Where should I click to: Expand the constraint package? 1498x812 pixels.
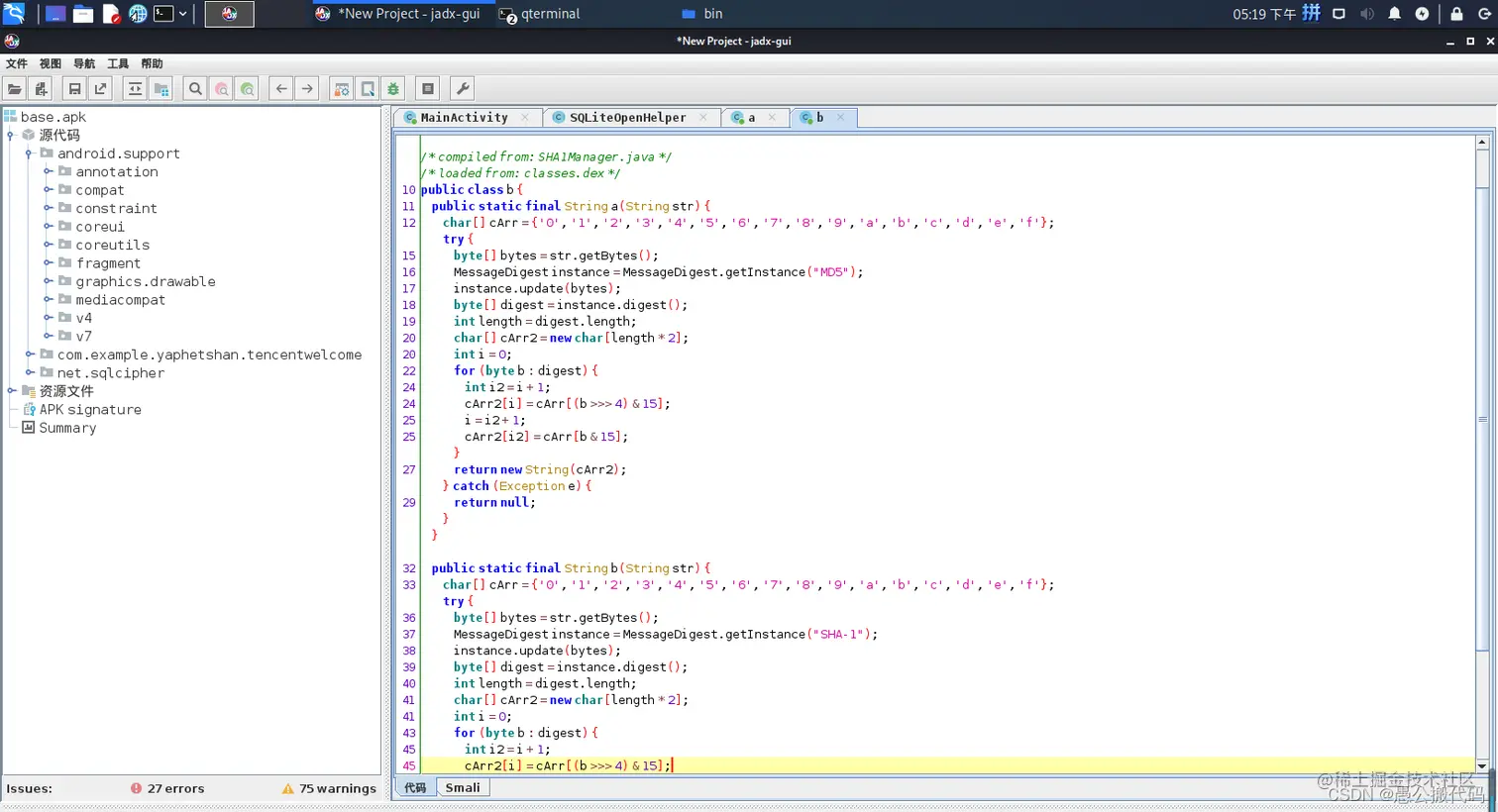click(x=48, y=208)
